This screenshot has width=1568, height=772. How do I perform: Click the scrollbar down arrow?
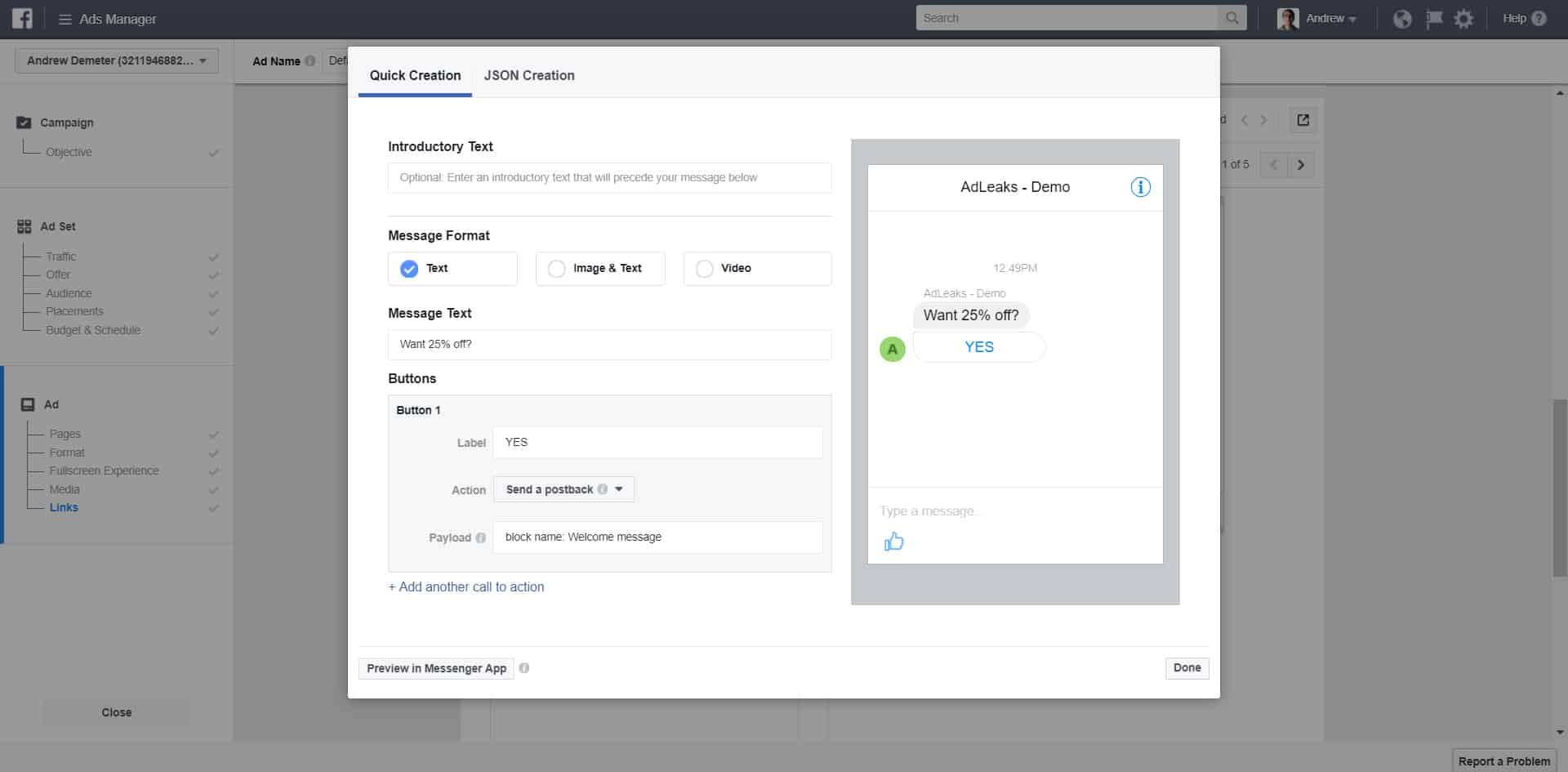(1560, 733)
